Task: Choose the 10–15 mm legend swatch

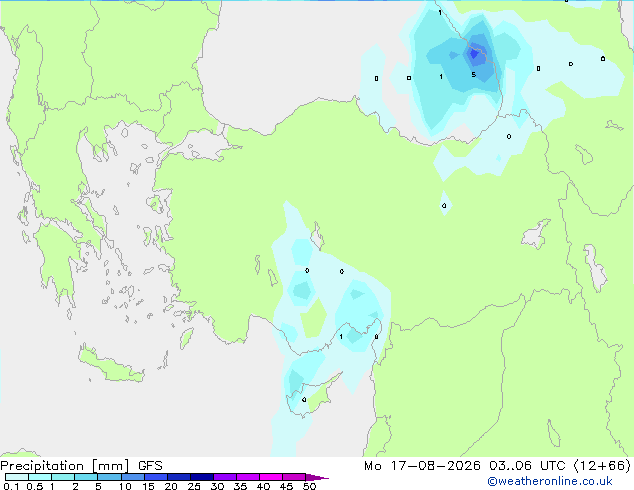Action: (x=132, y=477)
